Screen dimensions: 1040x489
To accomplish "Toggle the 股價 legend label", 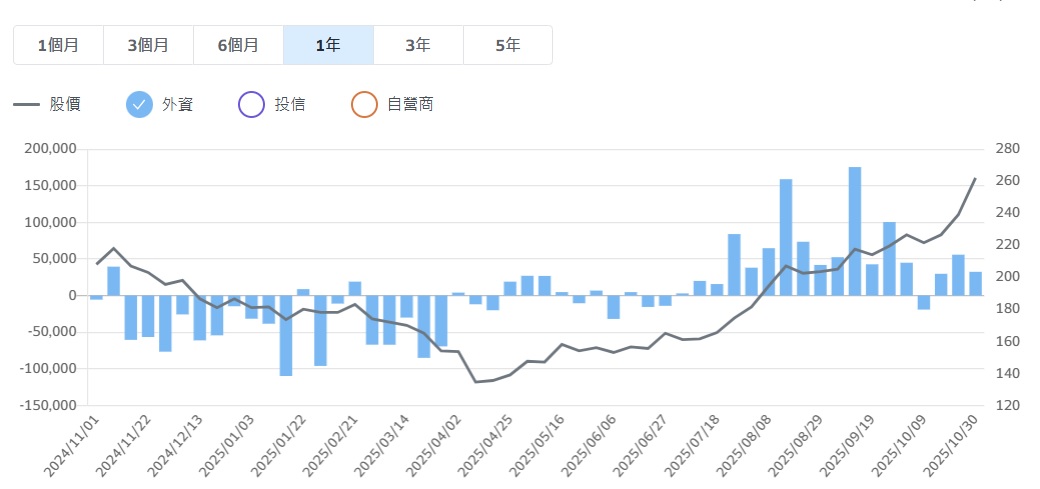I will click(x=65, y=104).
